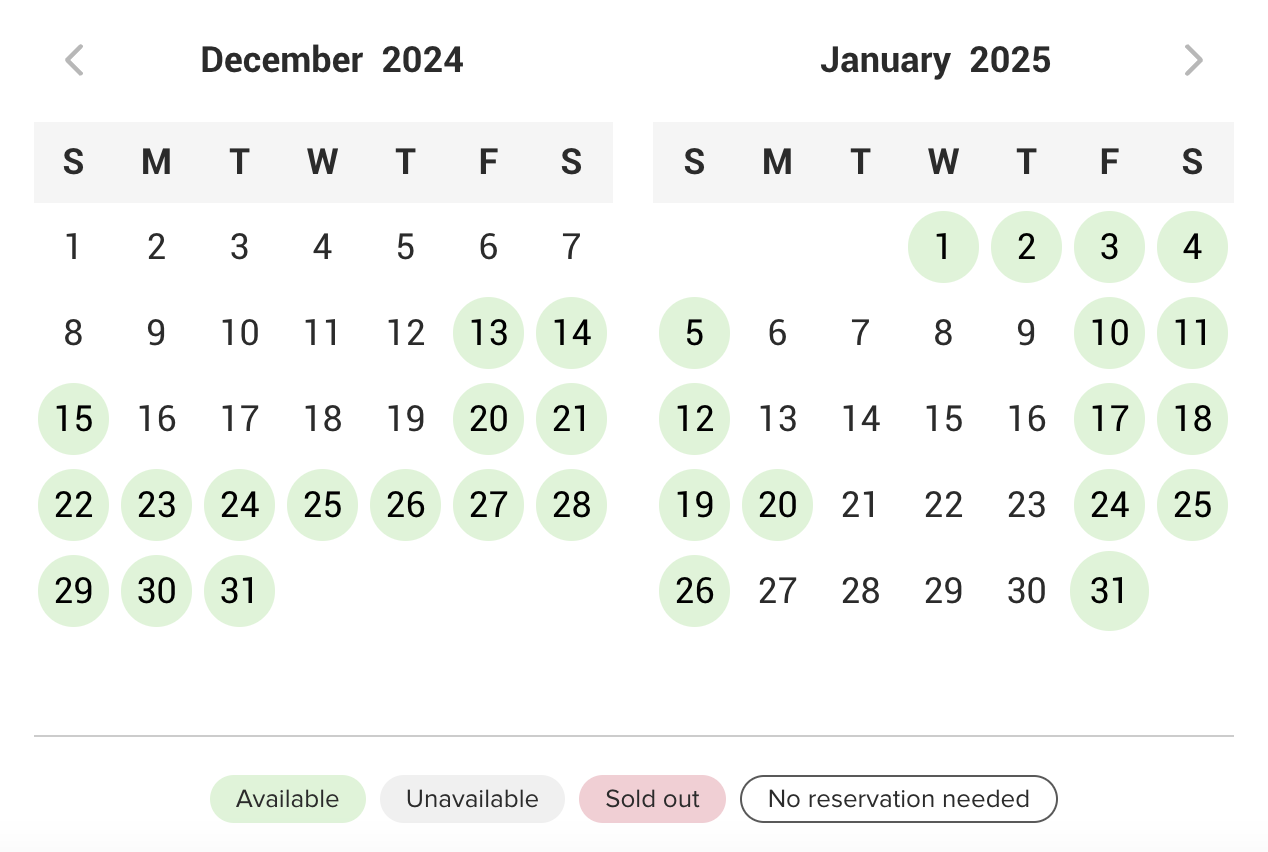
Task: Select December 15 as check-in date
Action: 73,419
